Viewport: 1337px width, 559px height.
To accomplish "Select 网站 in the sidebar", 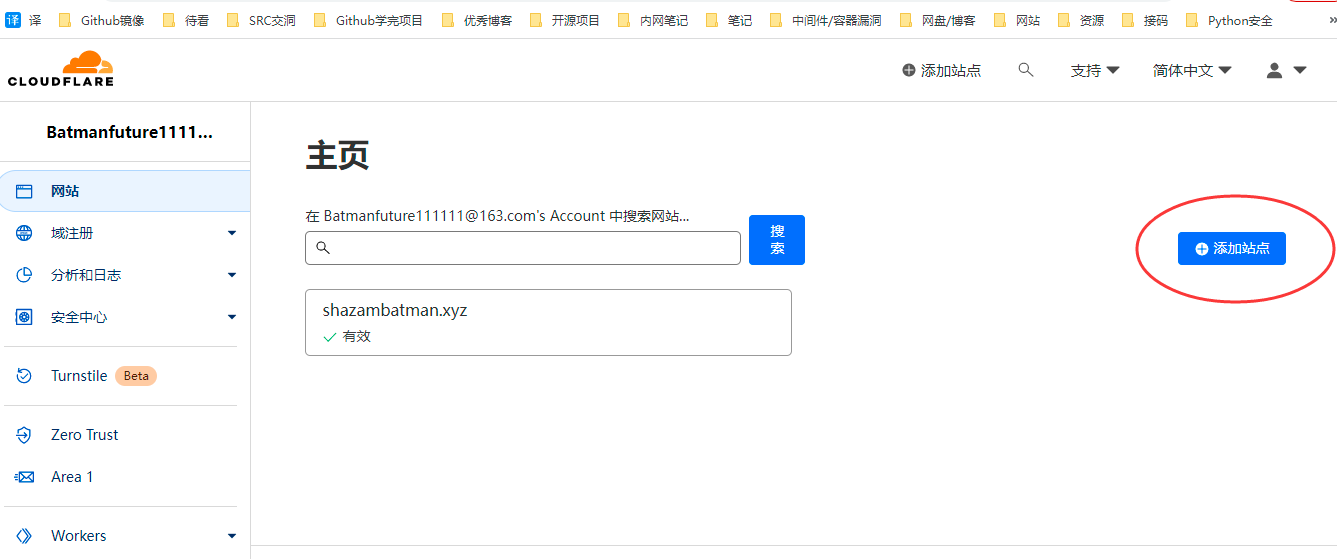I will (125, 191).
